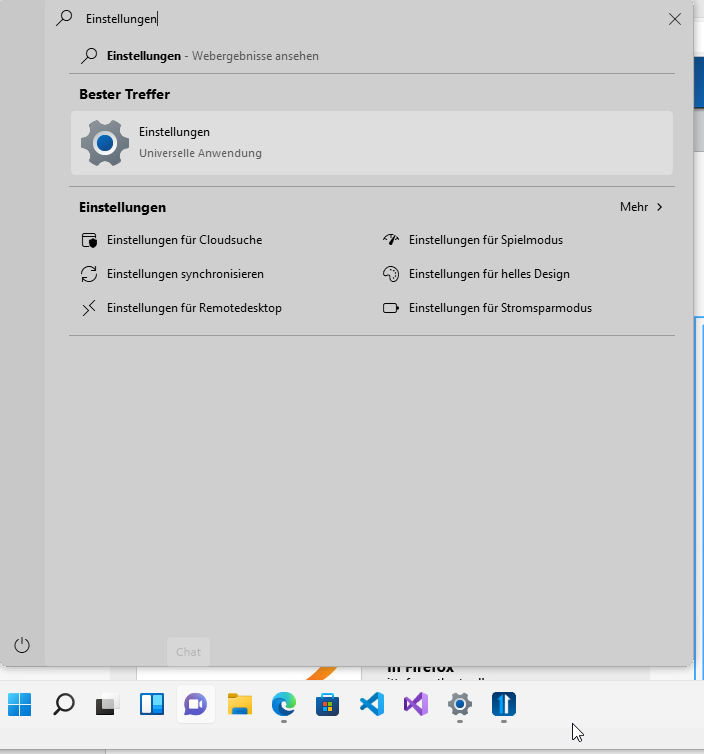Screen dimensions: 704x754
Task: Open Einstellungen Universelle Anwendung best match
Action: pos(372,143)
